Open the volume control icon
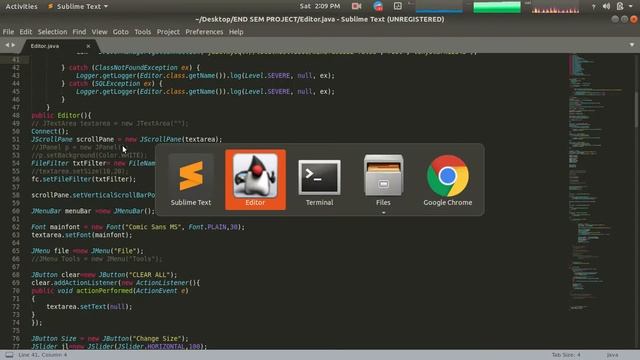This screenshot has height=360, width=640. pos(607,6)
